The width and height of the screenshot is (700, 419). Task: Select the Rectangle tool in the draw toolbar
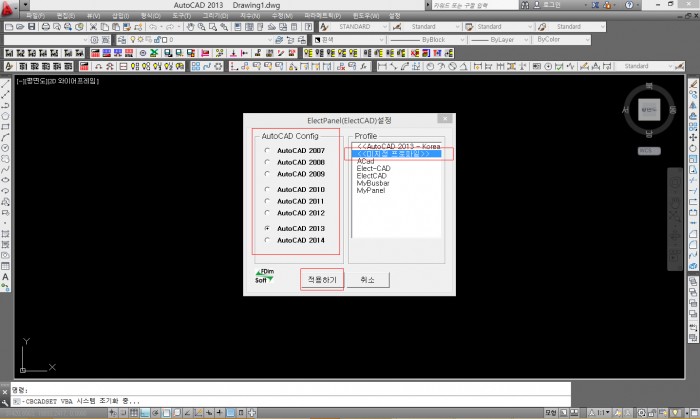5,127
